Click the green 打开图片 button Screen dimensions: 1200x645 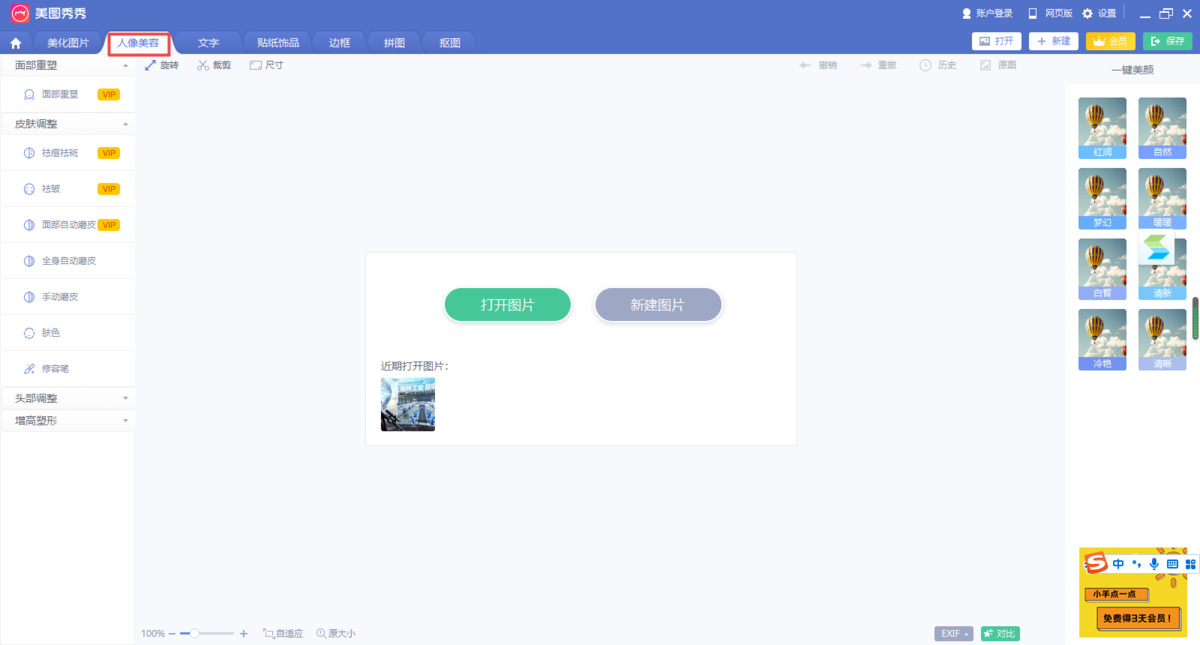pos(507,305)
